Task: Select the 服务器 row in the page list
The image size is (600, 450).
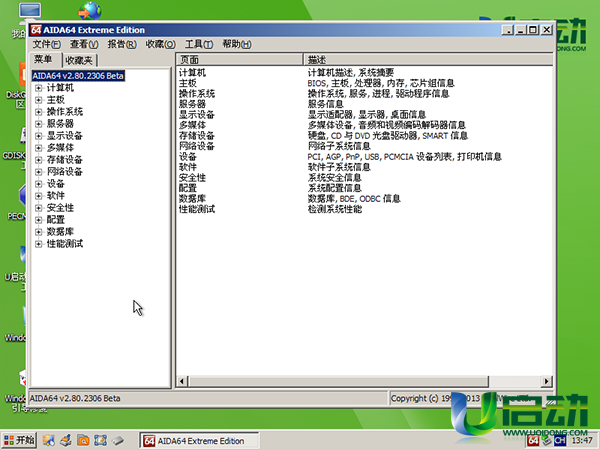Action: 192,104
